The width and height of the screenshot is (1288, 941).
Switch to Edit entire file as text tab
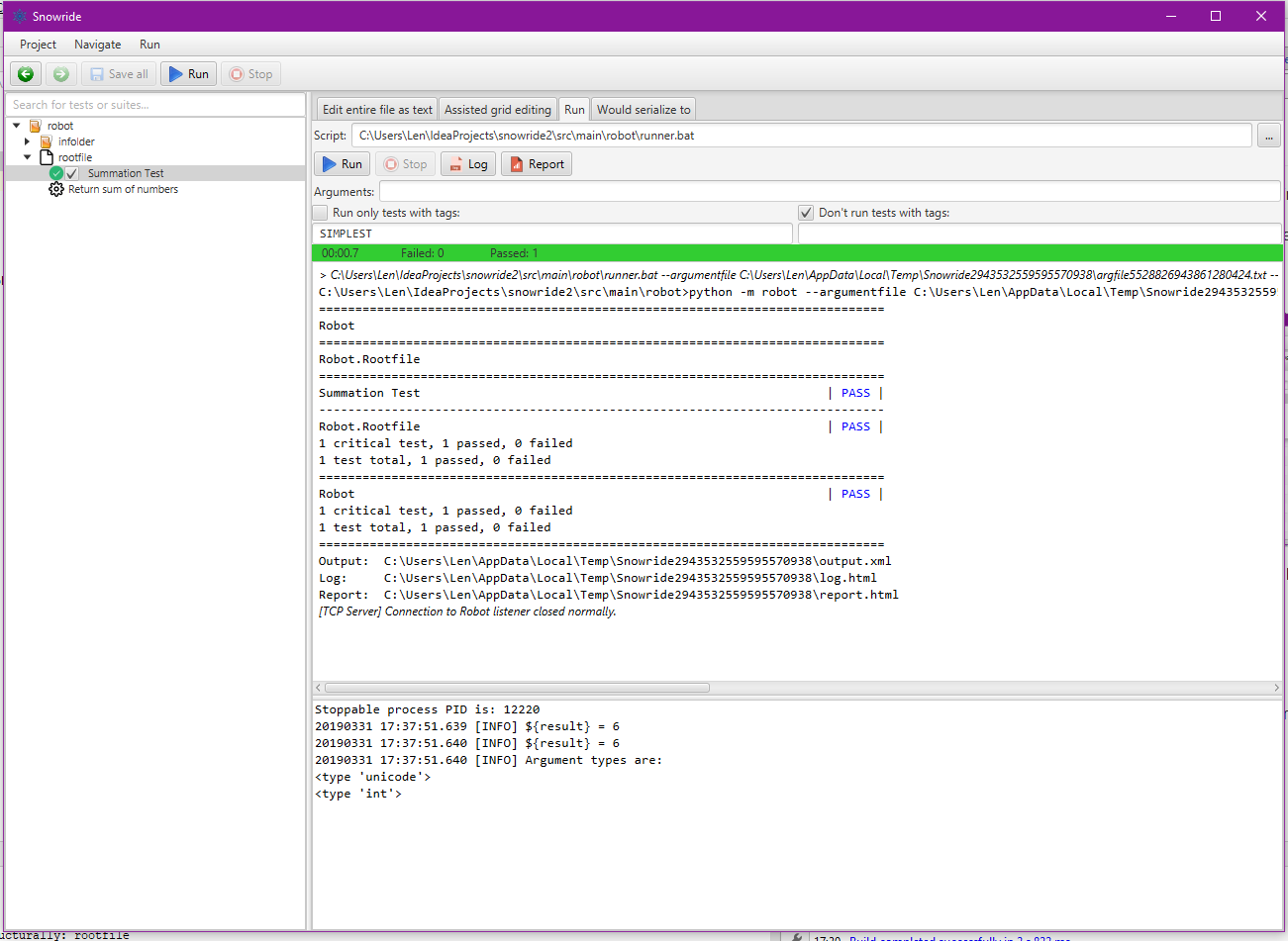point(377,110)
